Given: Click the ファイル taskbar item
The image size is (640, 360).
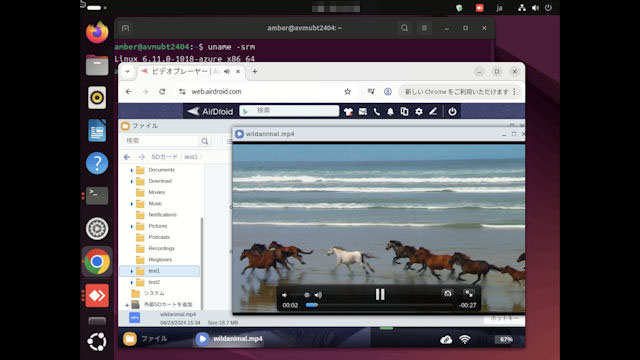Looking at the screenshot, I should tap(146, 339).
